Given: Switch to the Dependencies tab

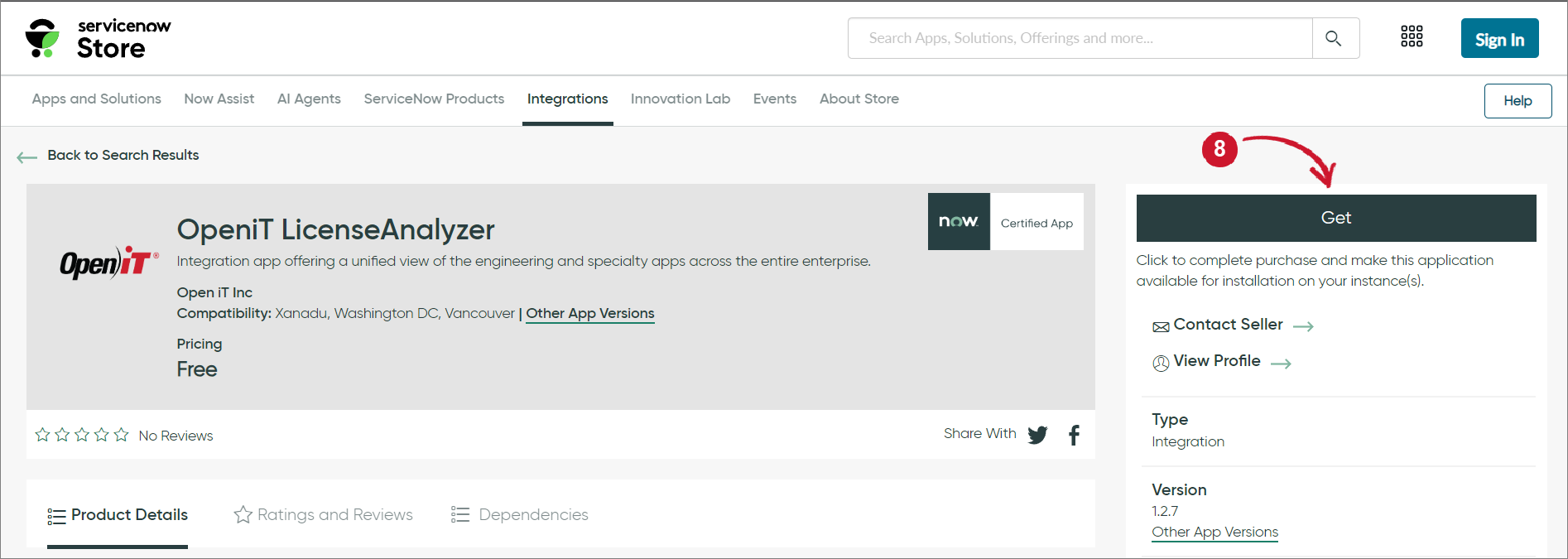Looking at the screenshot, I should point(520,514).
